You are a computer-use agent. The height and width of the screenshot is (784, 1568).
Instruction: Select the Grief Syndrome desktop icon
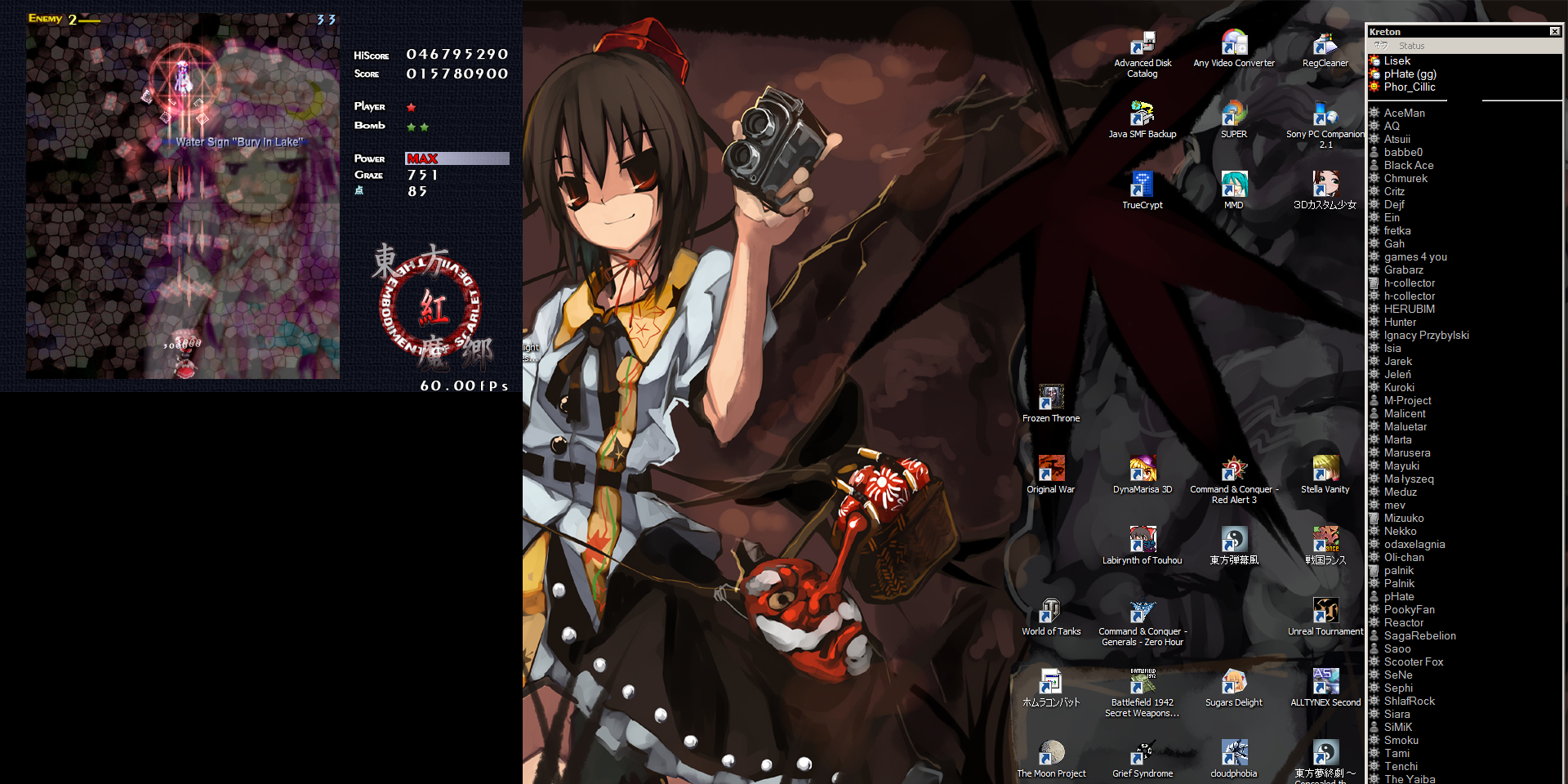pyautogui.click(x=1143, y=759)
